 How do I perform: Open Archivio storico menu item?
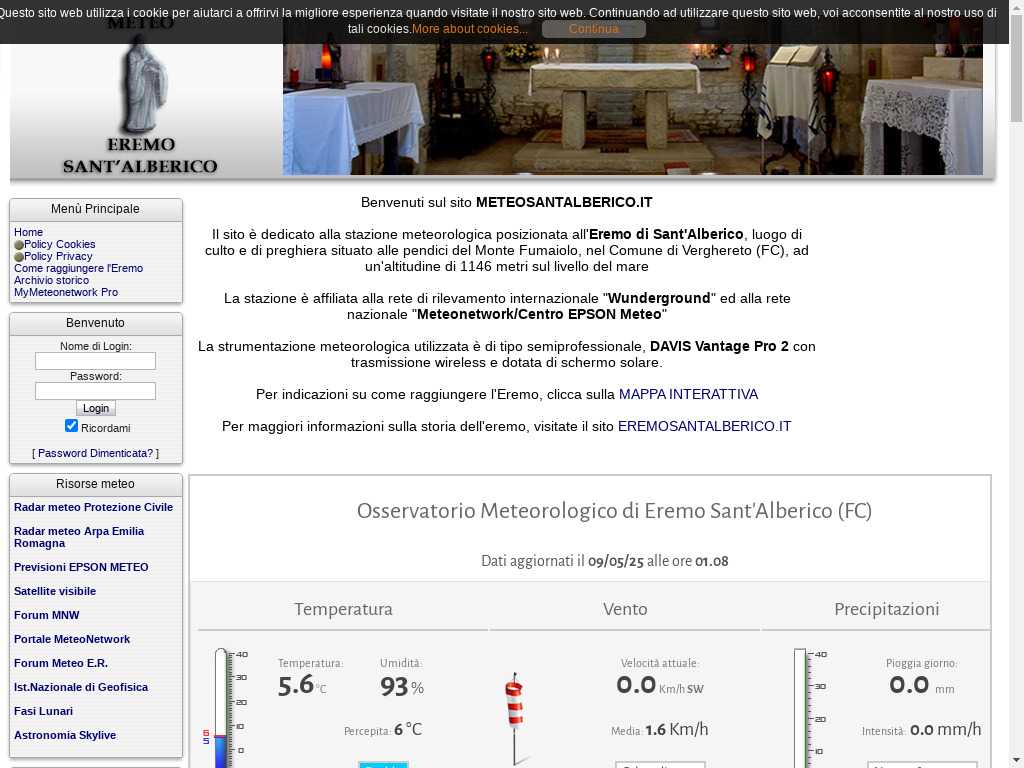pyautogui.click(x=52, y=280)
